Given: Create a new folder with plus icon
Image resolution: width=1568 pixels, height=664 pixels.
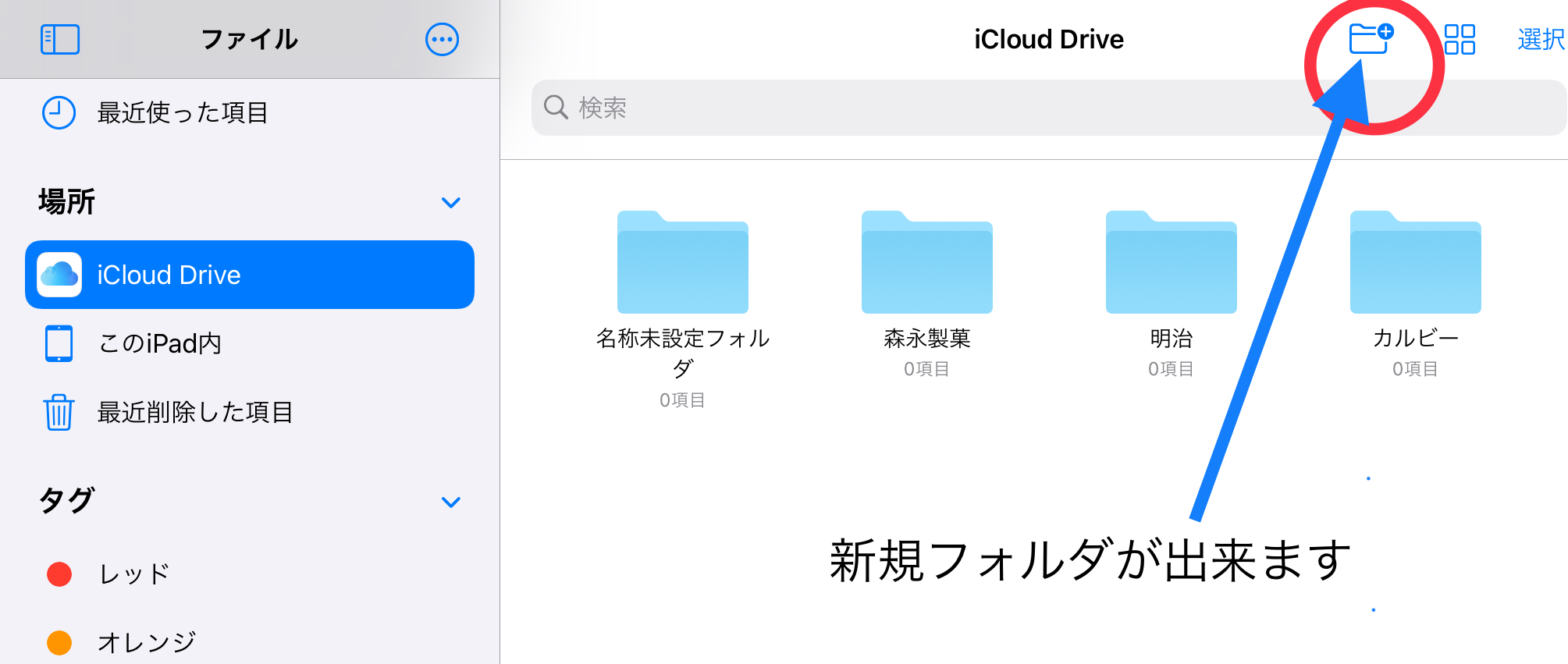Looking at the screenshot, I should (x=1371, y=37).
